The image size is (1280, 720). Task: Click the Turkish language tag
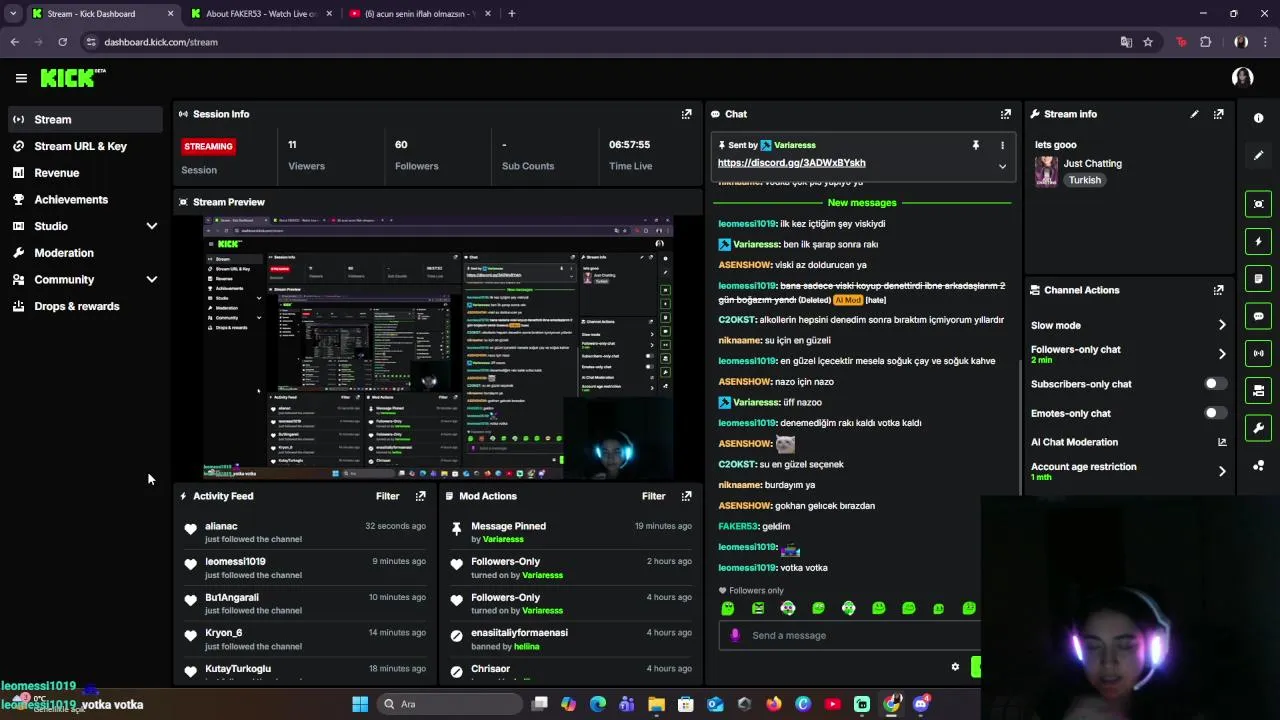(x=1084, y=180)
